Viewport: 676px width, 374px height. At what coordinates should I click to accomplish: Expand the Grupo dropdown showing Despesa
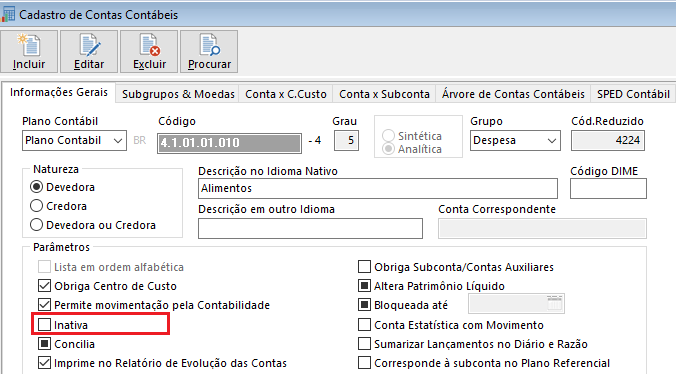pyautogui.click(x=551, y=140)
